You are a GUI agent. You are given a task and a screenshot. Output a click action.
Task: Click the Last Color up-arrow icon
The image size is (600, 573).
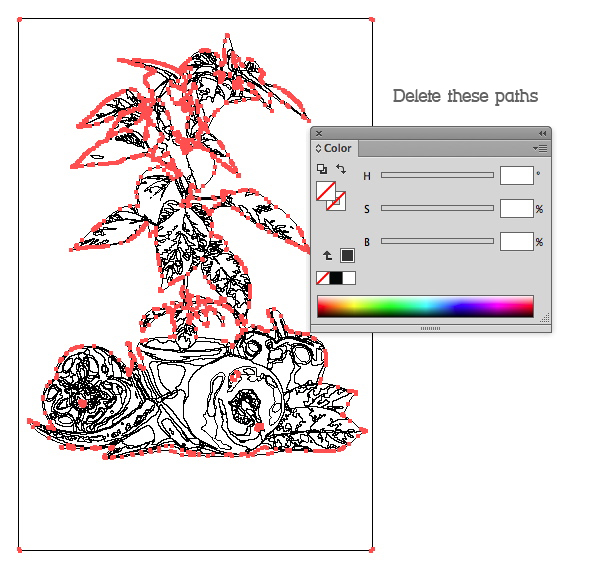point(327,255)
